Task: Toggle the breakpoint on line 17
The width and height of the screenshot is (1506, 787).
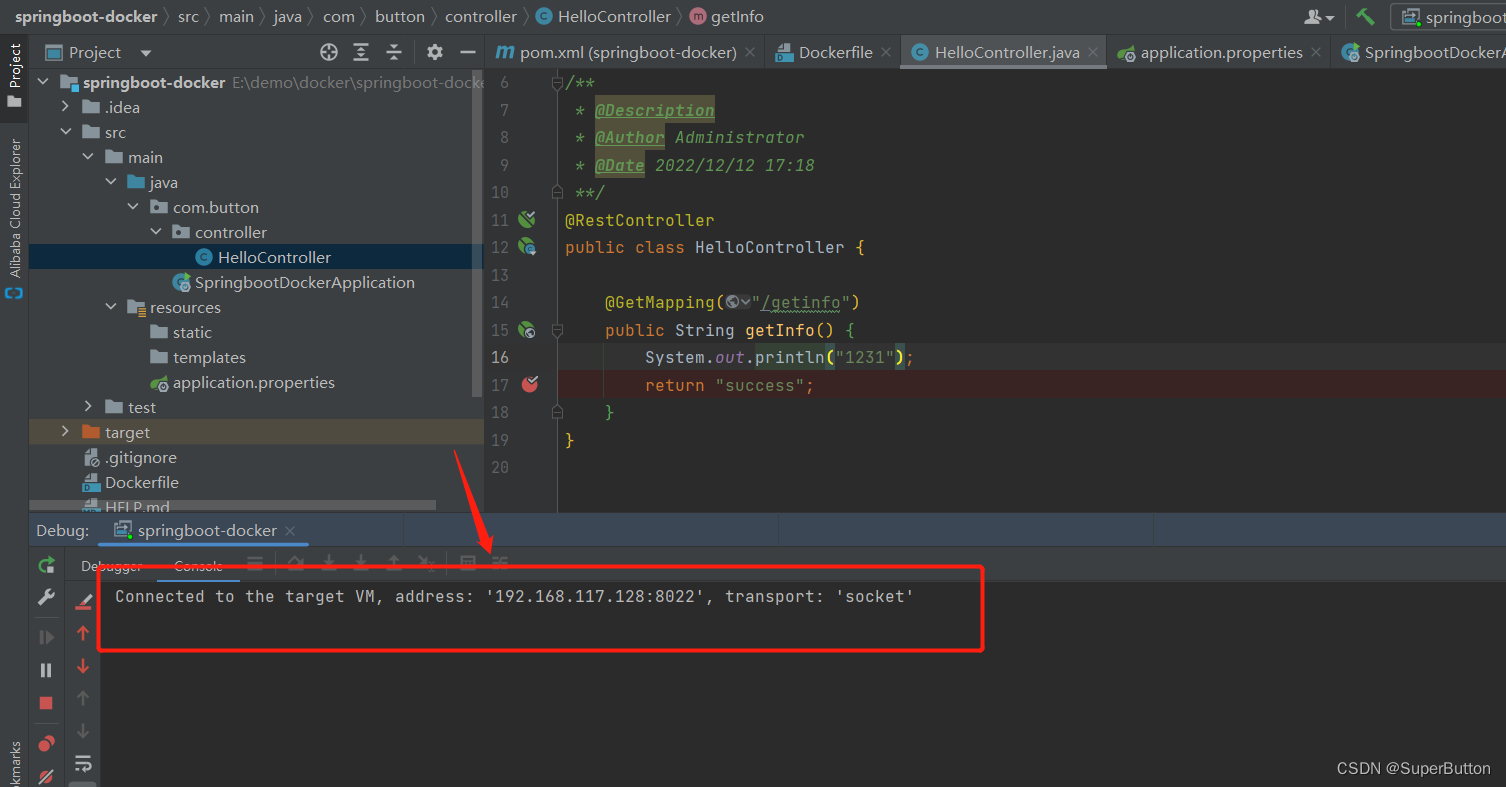Action: [x=529, y=384]
